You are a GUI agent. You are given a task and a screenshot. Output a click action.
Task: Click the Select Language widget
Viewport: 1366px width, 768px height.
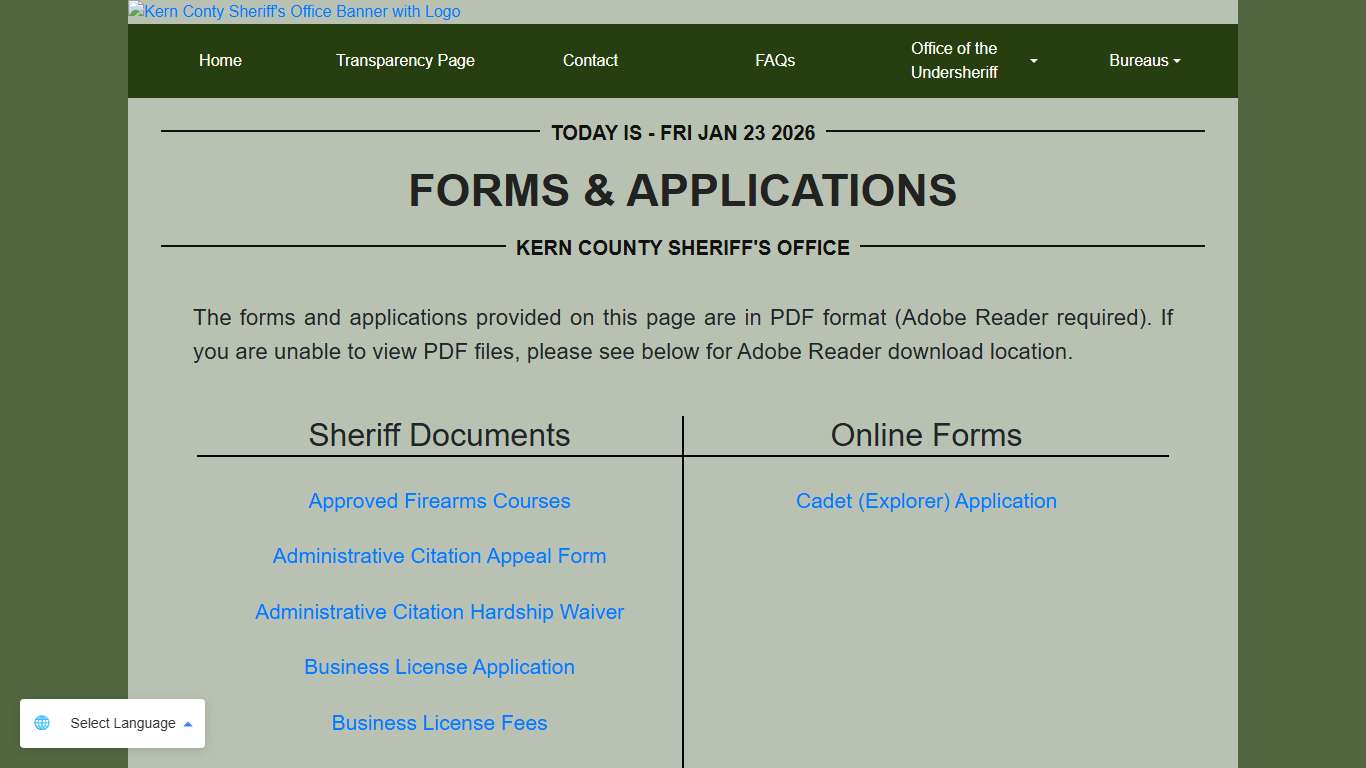113,723
